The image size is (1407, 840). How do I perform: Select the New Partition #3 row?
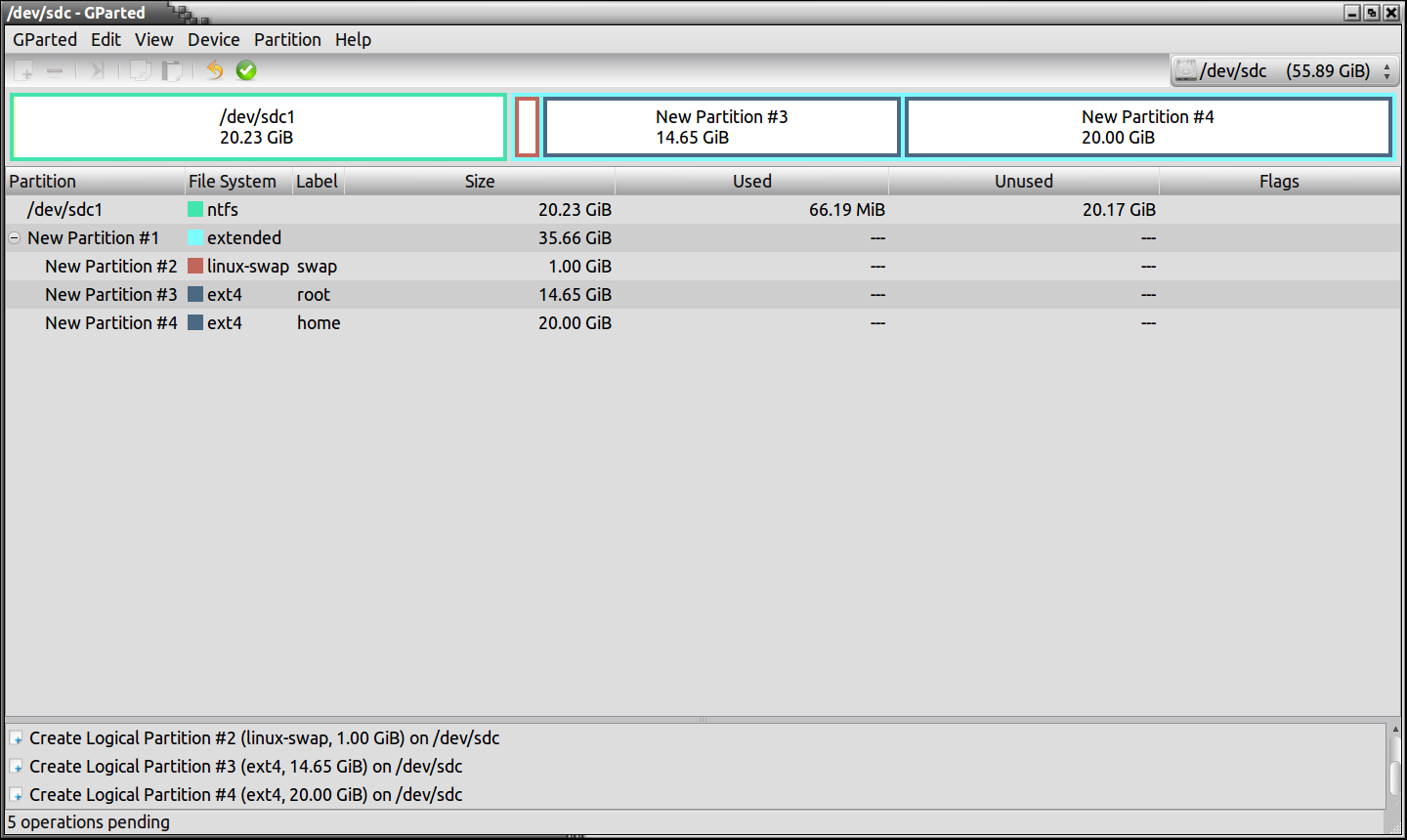[703, 295]
